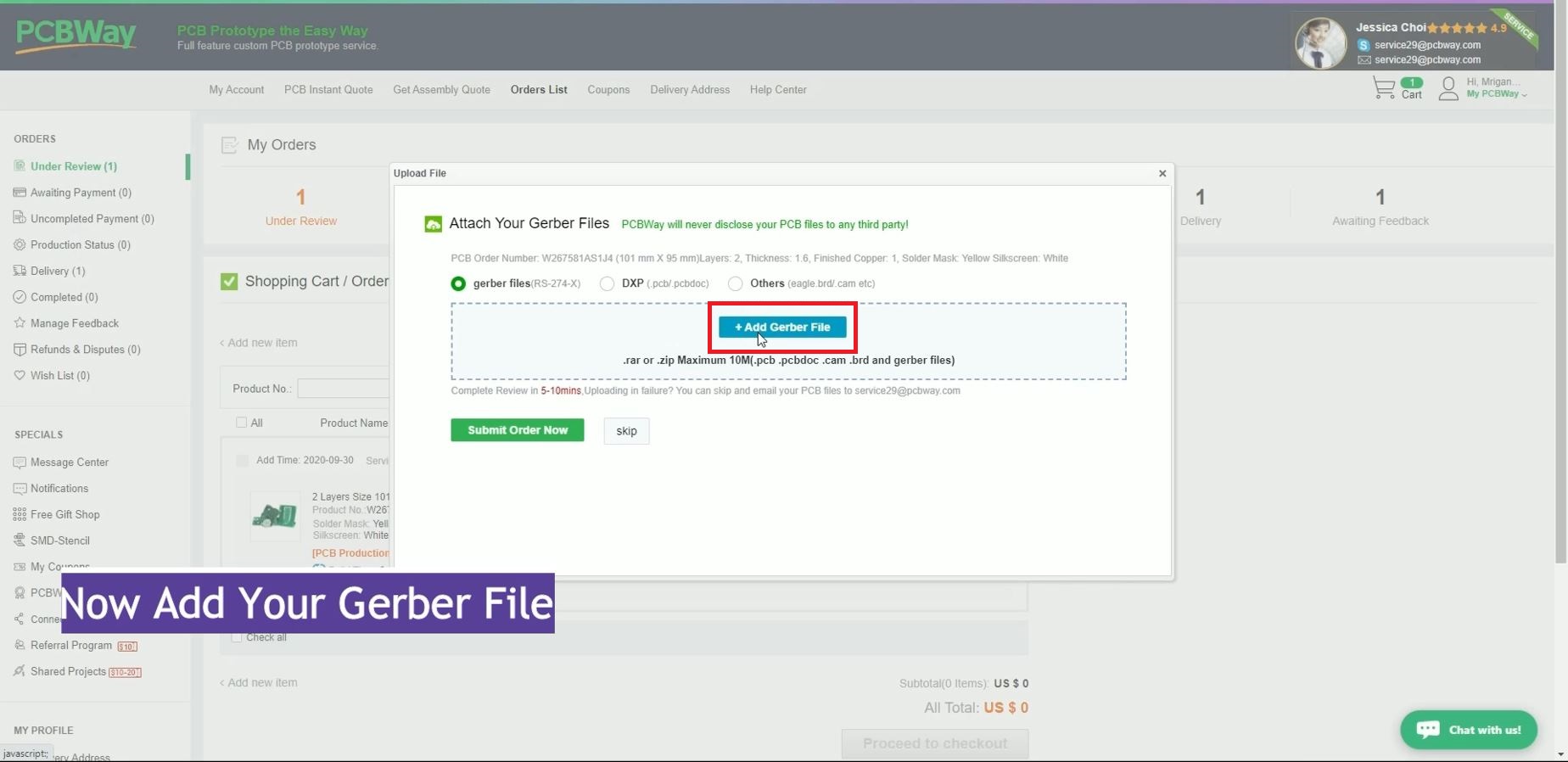Screen dimensions: 1568x762
Task: Click the Awaiting Feedback count tab
Action: (x=1380, y=207)
